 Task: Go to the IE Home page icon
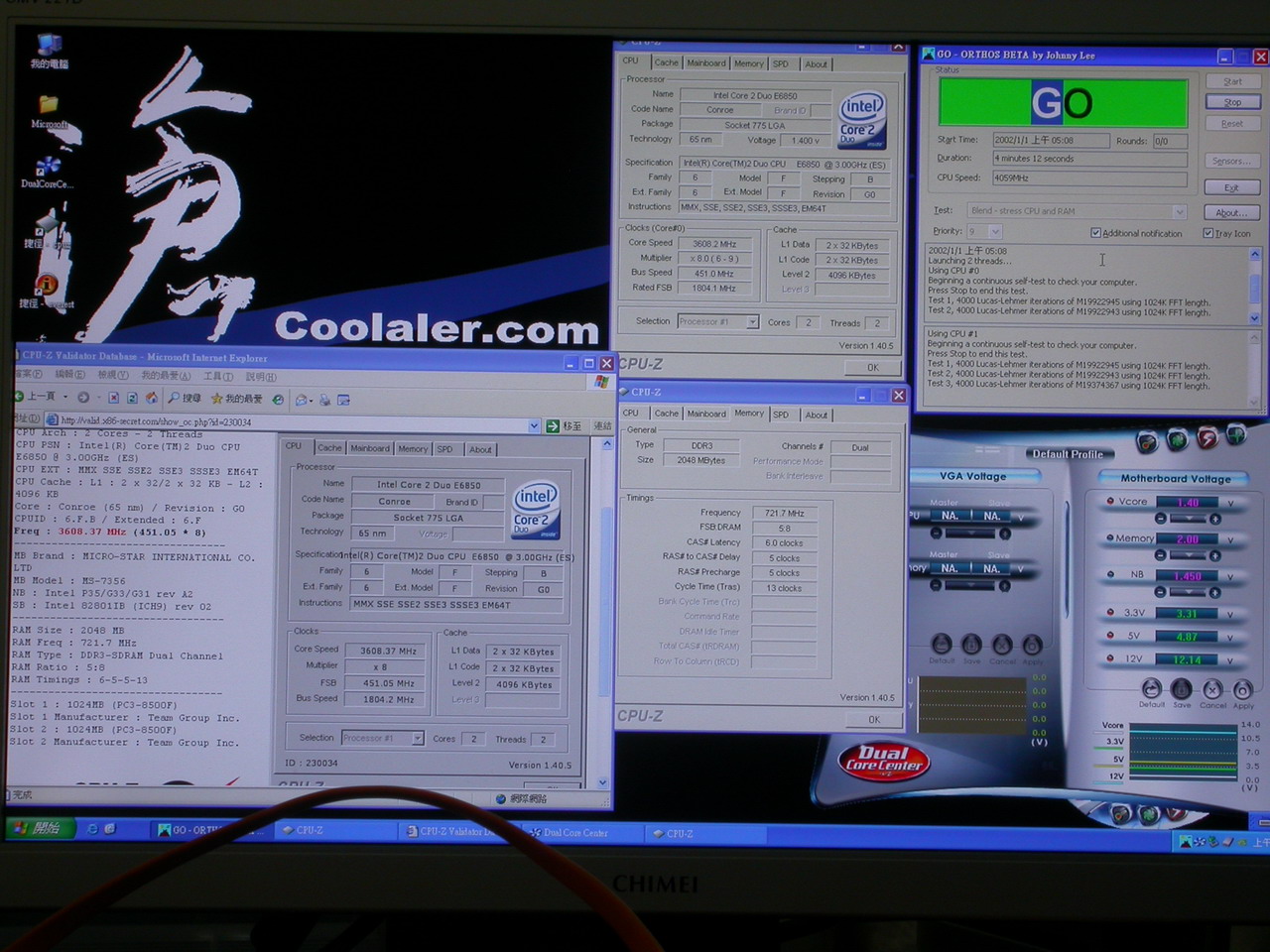[x=151, y=398]
